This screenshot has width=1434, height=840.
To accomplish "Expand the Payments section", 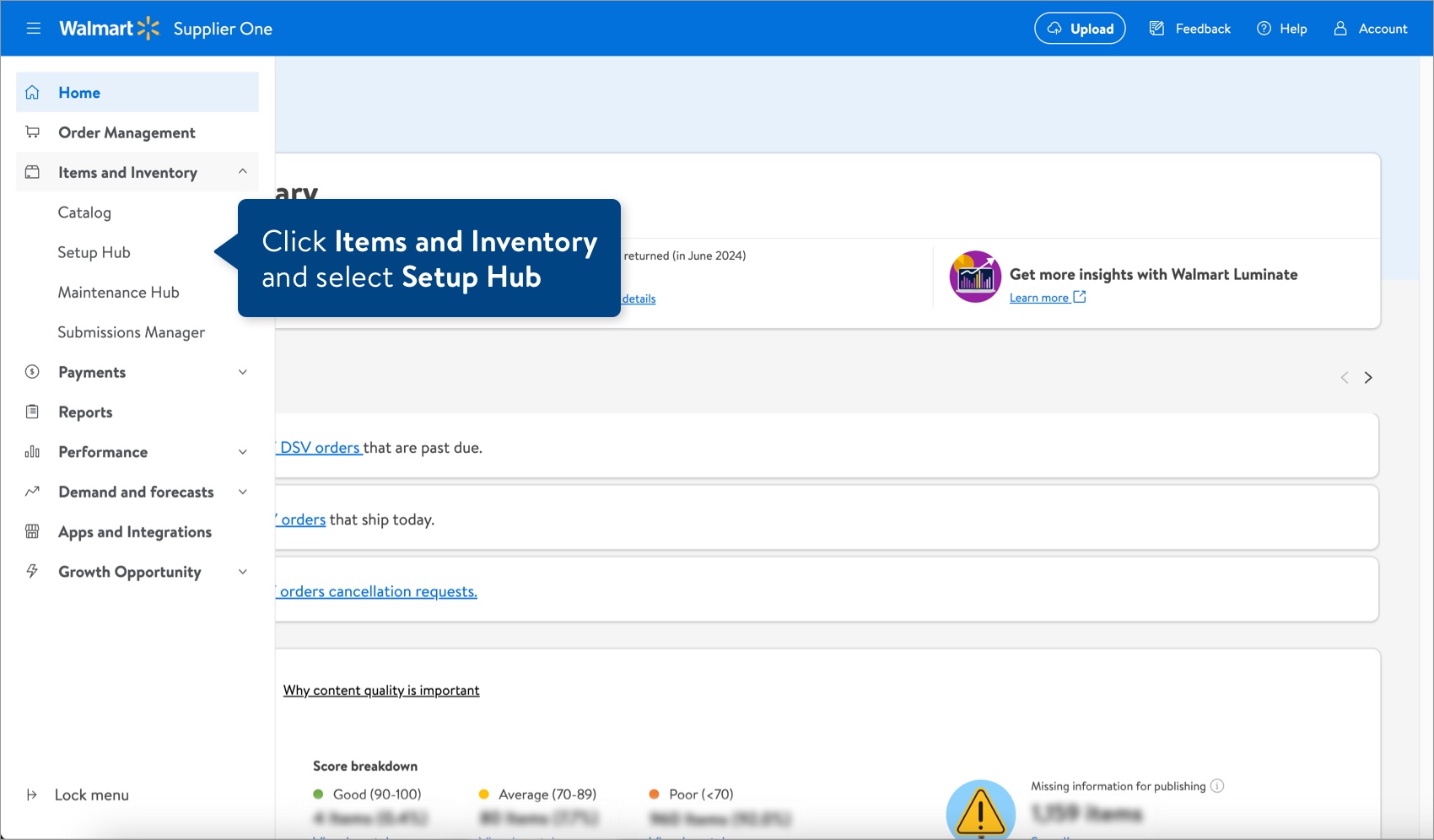I will 243,372.
